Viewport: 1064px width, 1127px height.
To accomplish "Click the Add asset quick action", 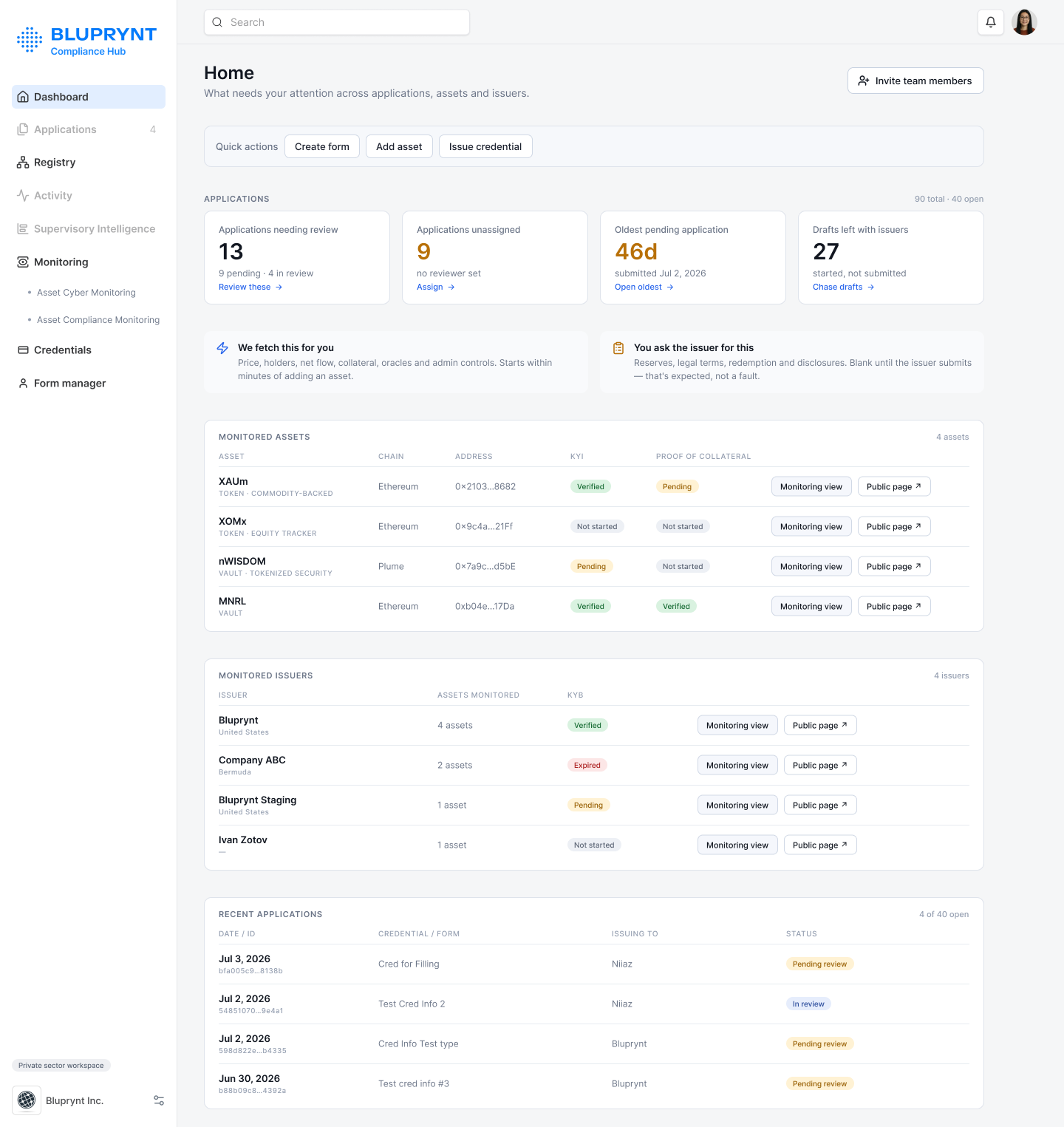I will [399, 146].
